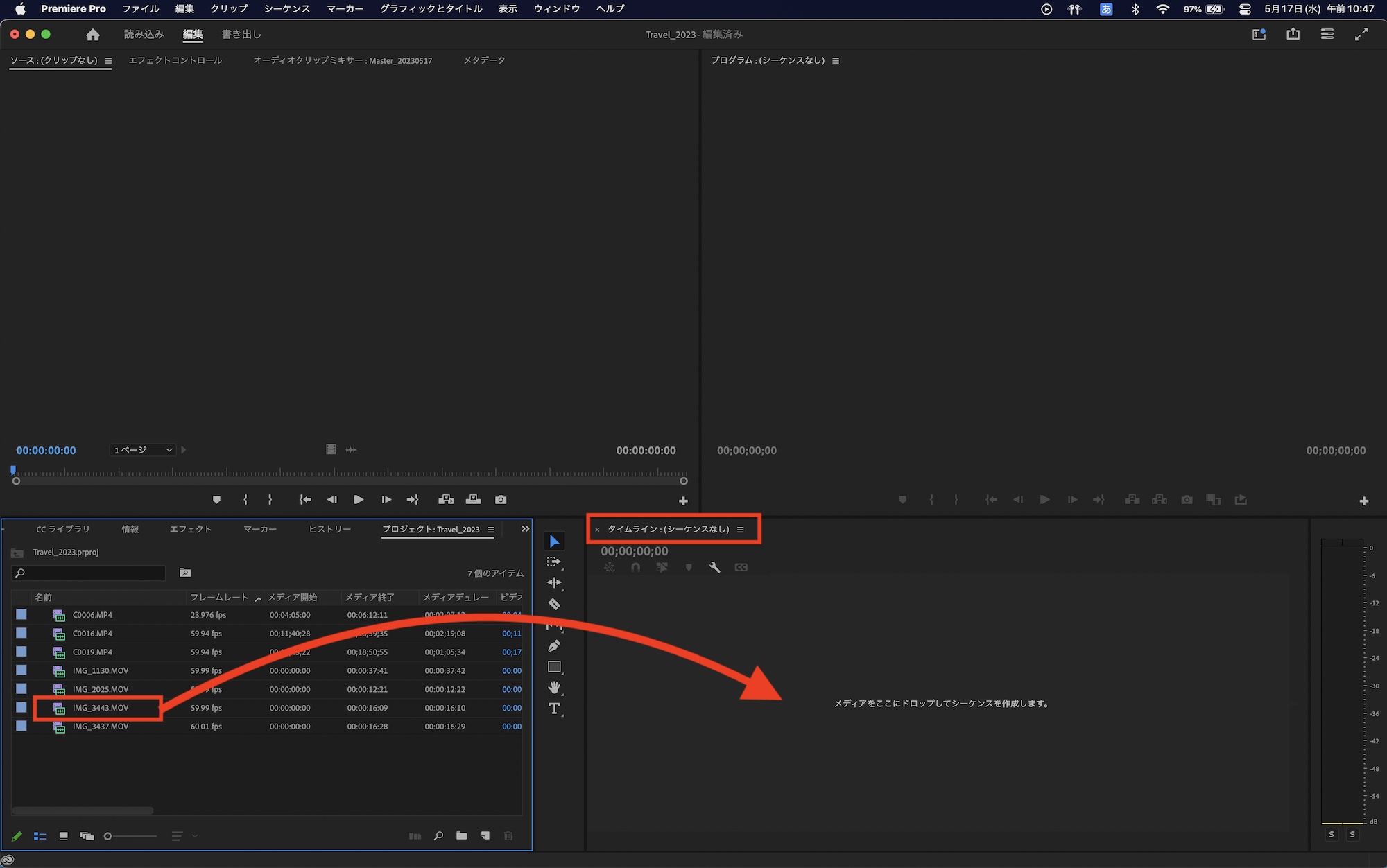Go to 書き出し workspace
The height and width of the screenshot is (868, 1387).
click(x=241, y=34)
